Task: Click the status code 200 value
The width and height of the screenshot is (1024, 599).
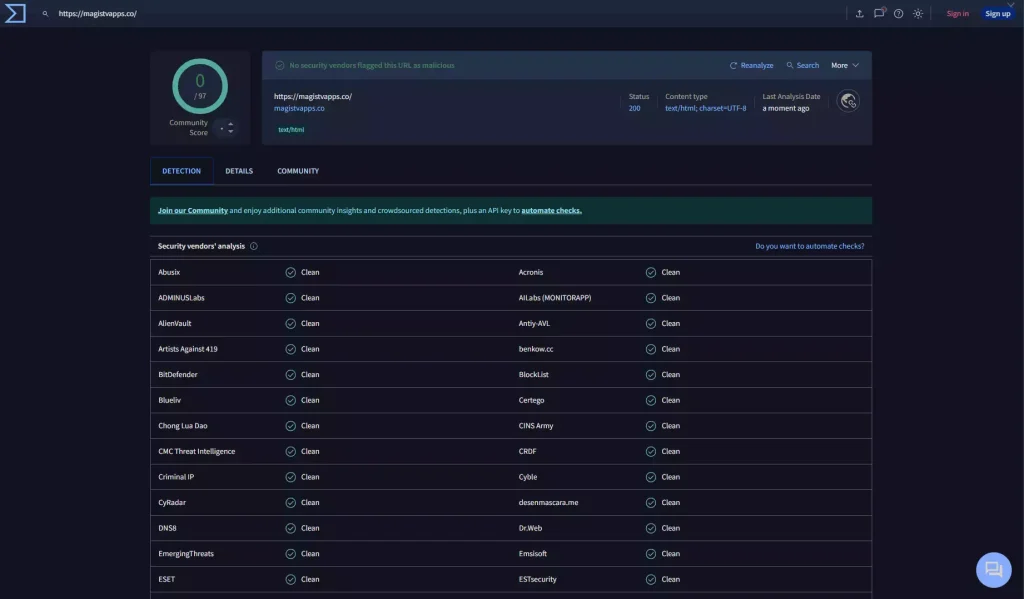Action: pos(634,108)
